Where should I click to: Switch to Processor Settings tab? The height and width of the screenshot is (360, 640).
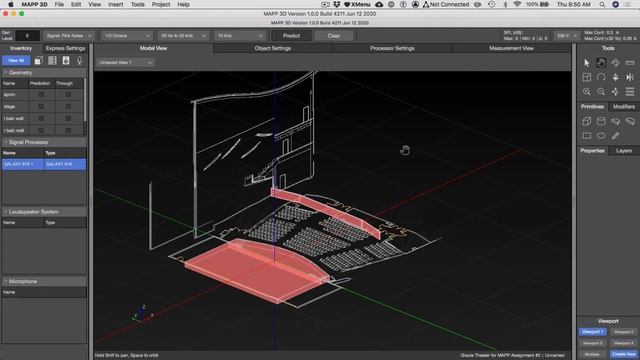point(392,48)
